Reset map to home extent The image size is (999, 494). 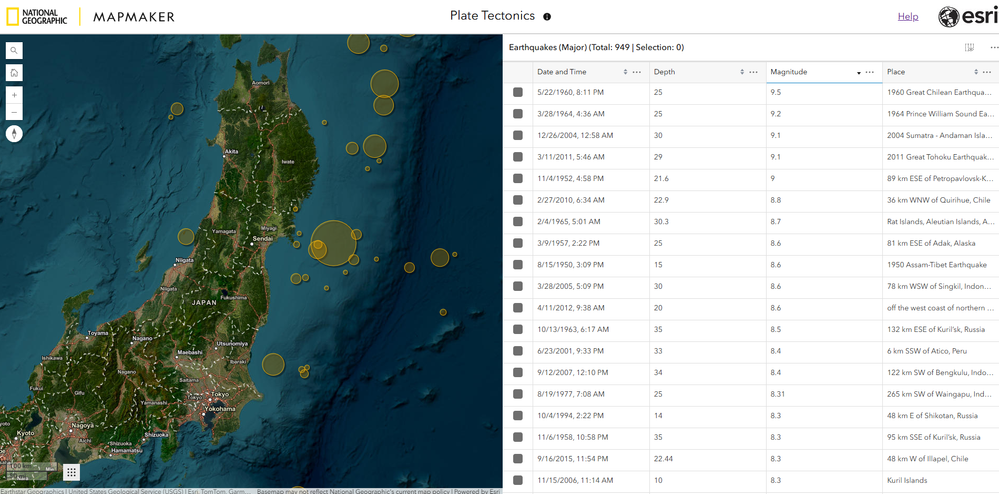[15, 73]
